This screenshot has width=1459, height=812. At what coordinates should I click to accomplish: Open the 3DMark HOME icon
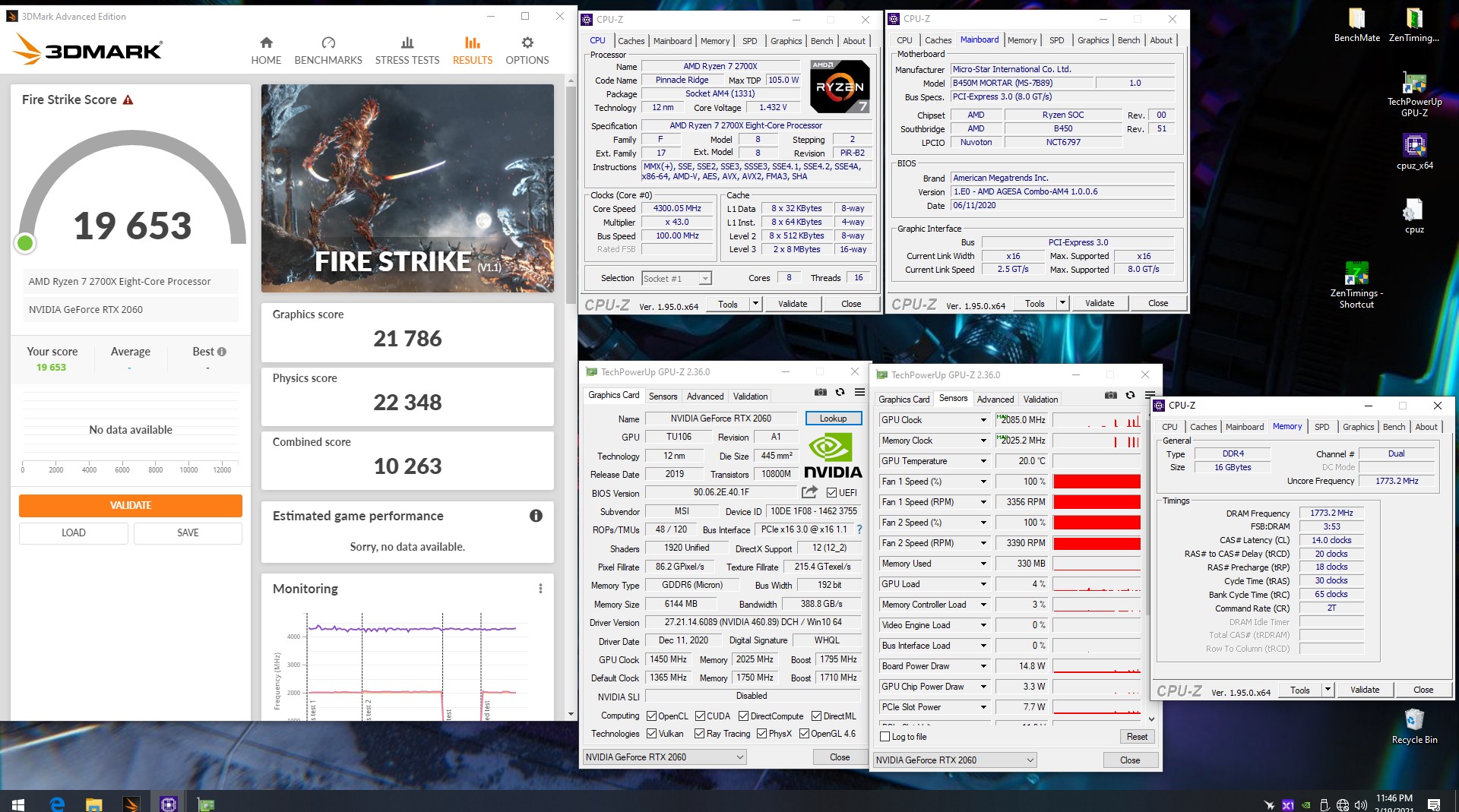[266, 43]
